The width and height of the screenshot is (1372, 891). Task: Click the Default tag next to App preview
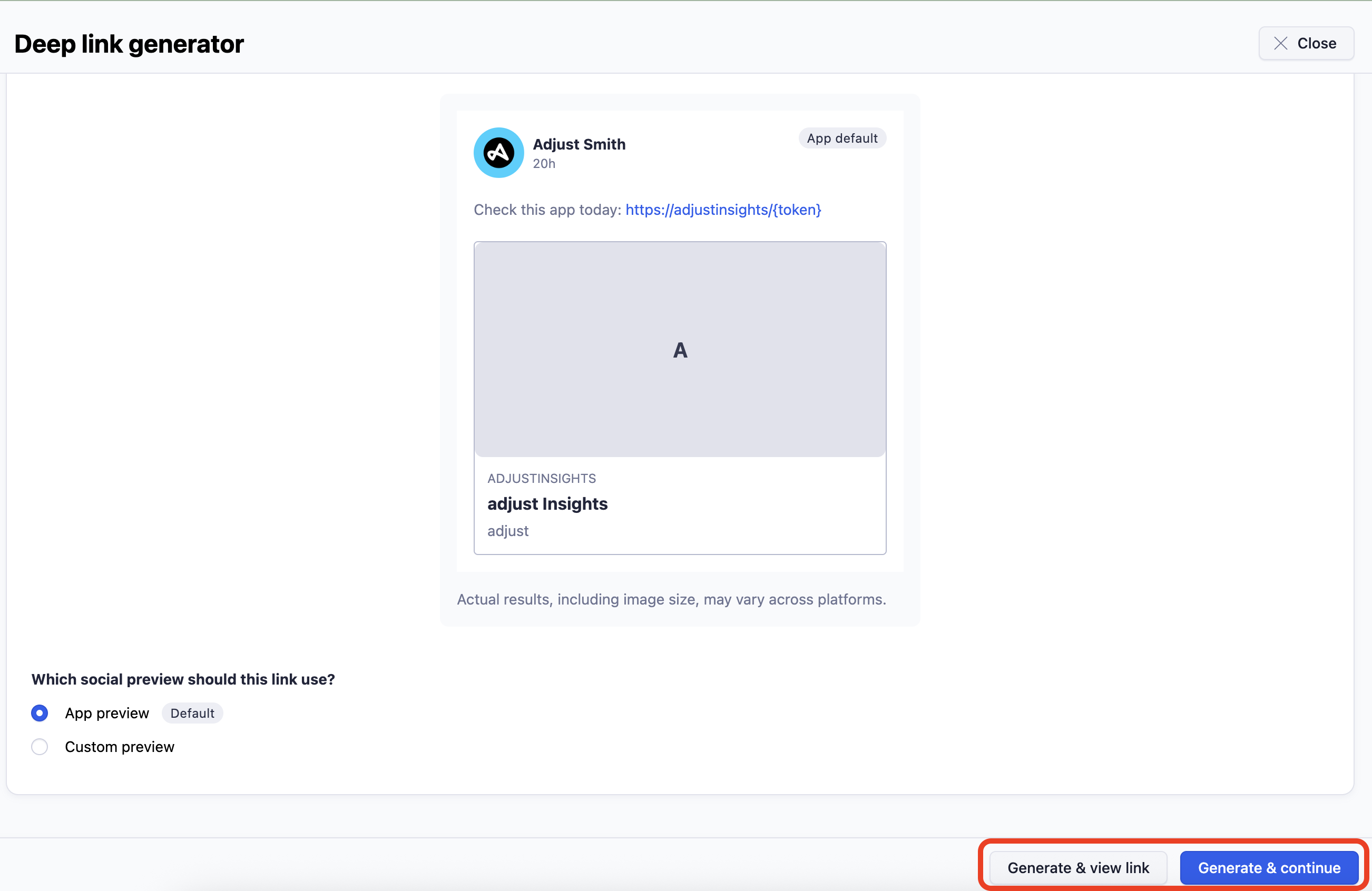pos(192,713)
